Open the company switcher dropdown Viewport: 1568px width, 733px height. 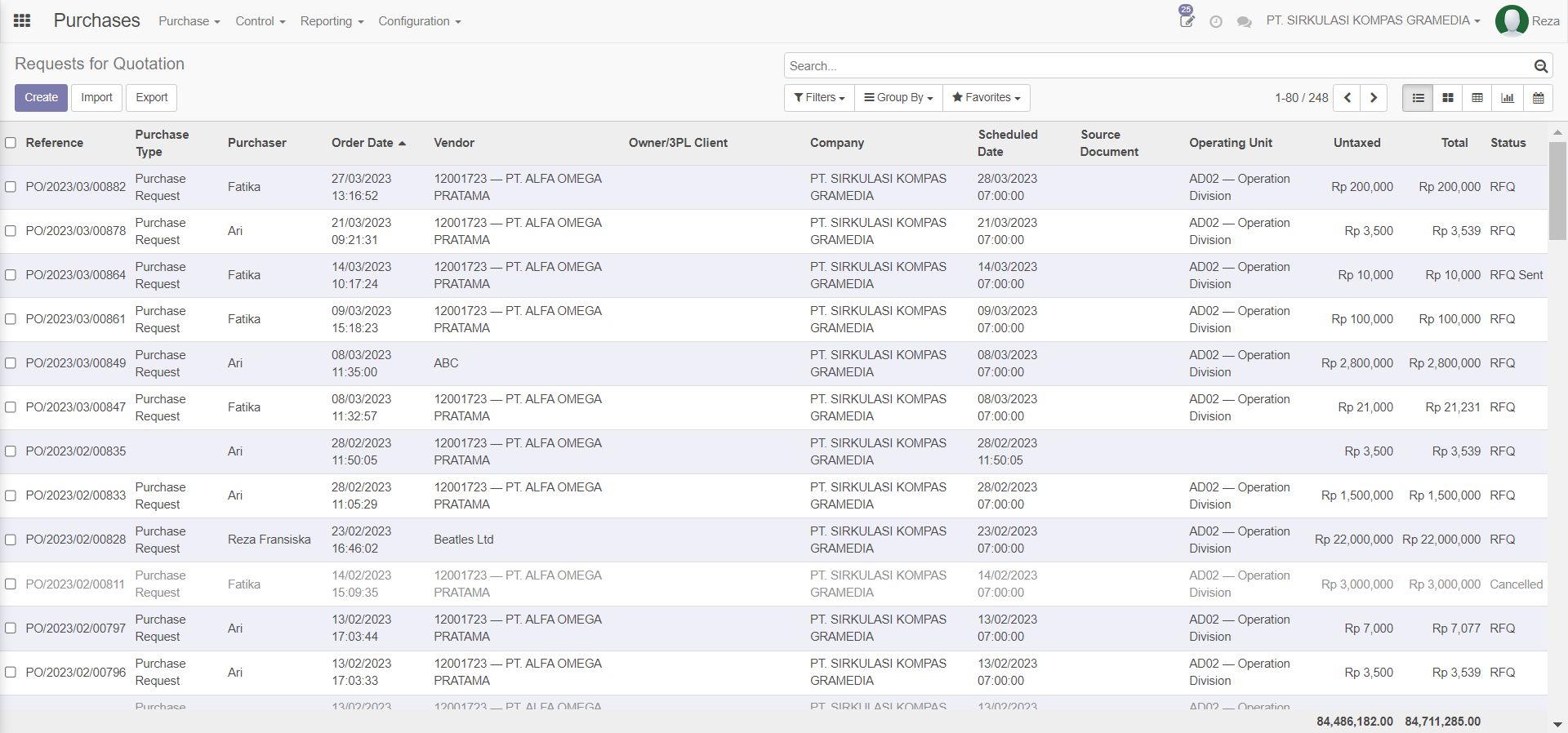point(1373,20)
